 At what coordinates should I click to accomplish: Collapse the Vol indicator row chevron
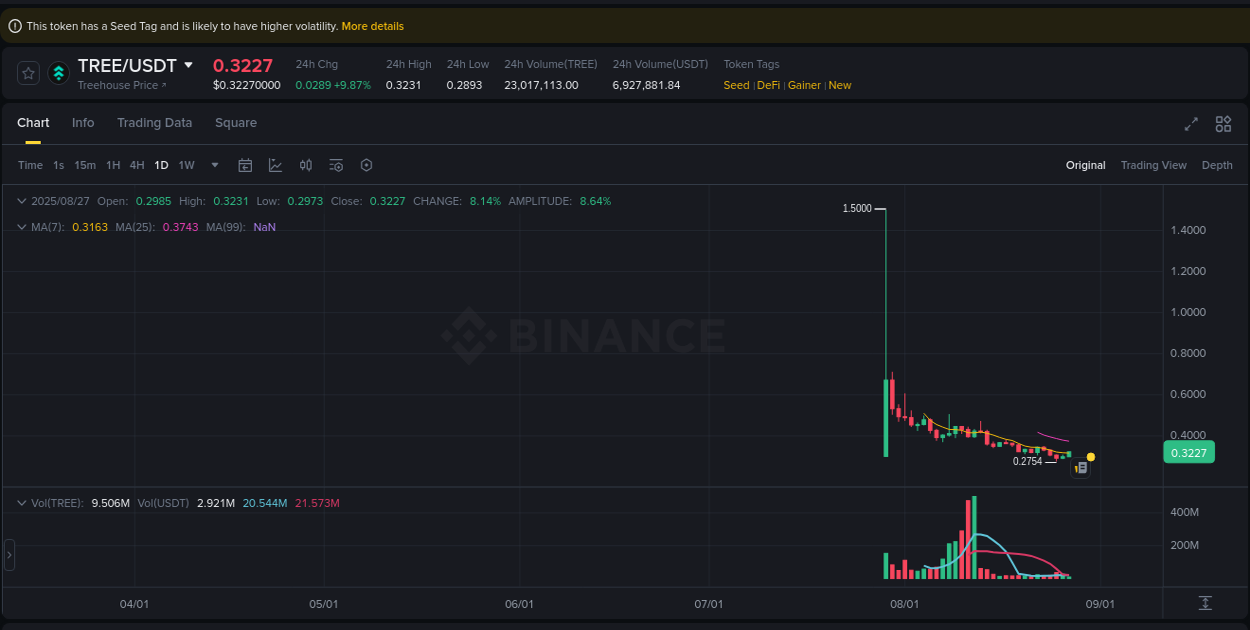[x=21, y=502]
